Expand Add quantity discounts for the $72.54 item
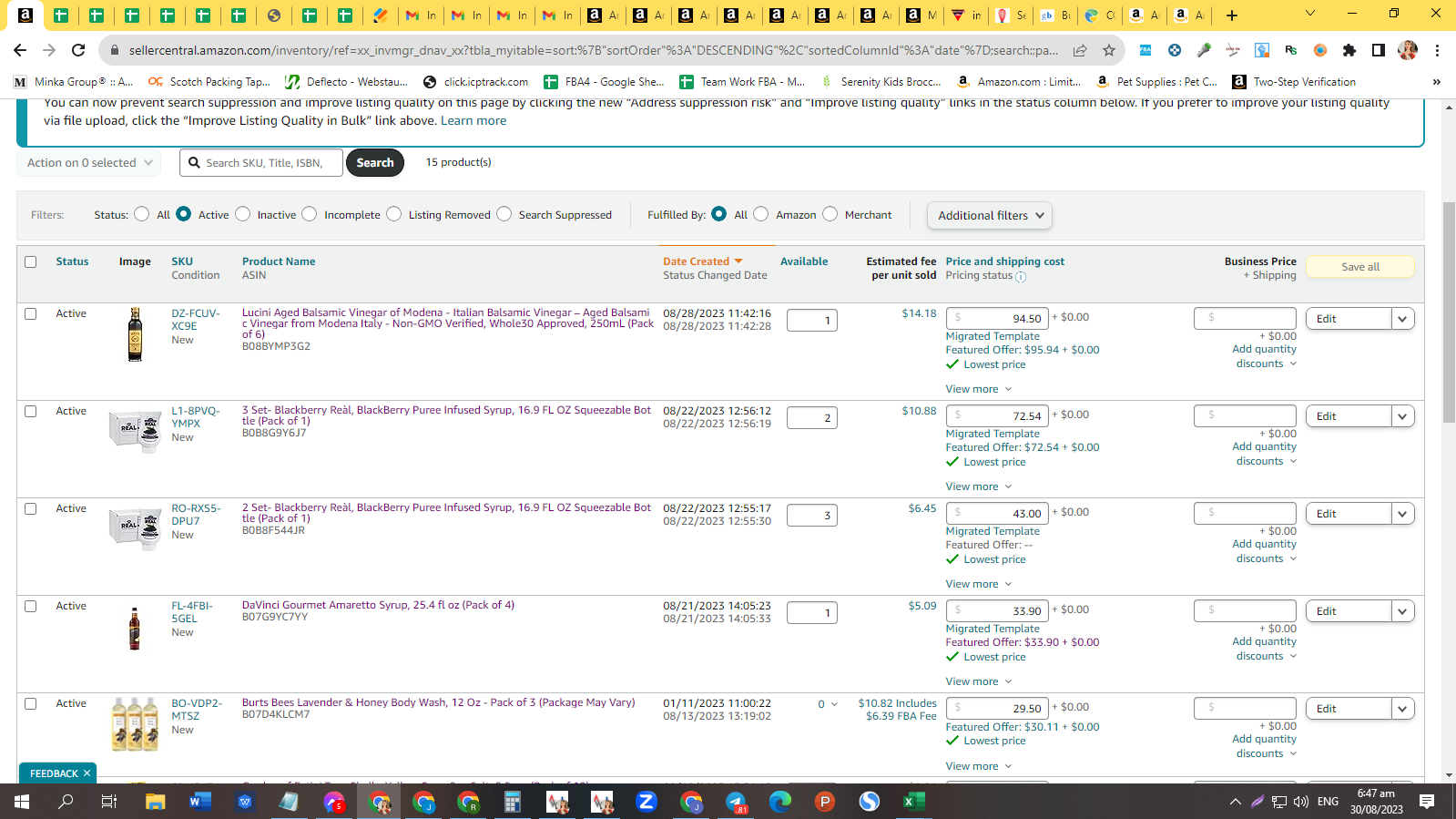 pyautogui.click(x=1265, y=454)
